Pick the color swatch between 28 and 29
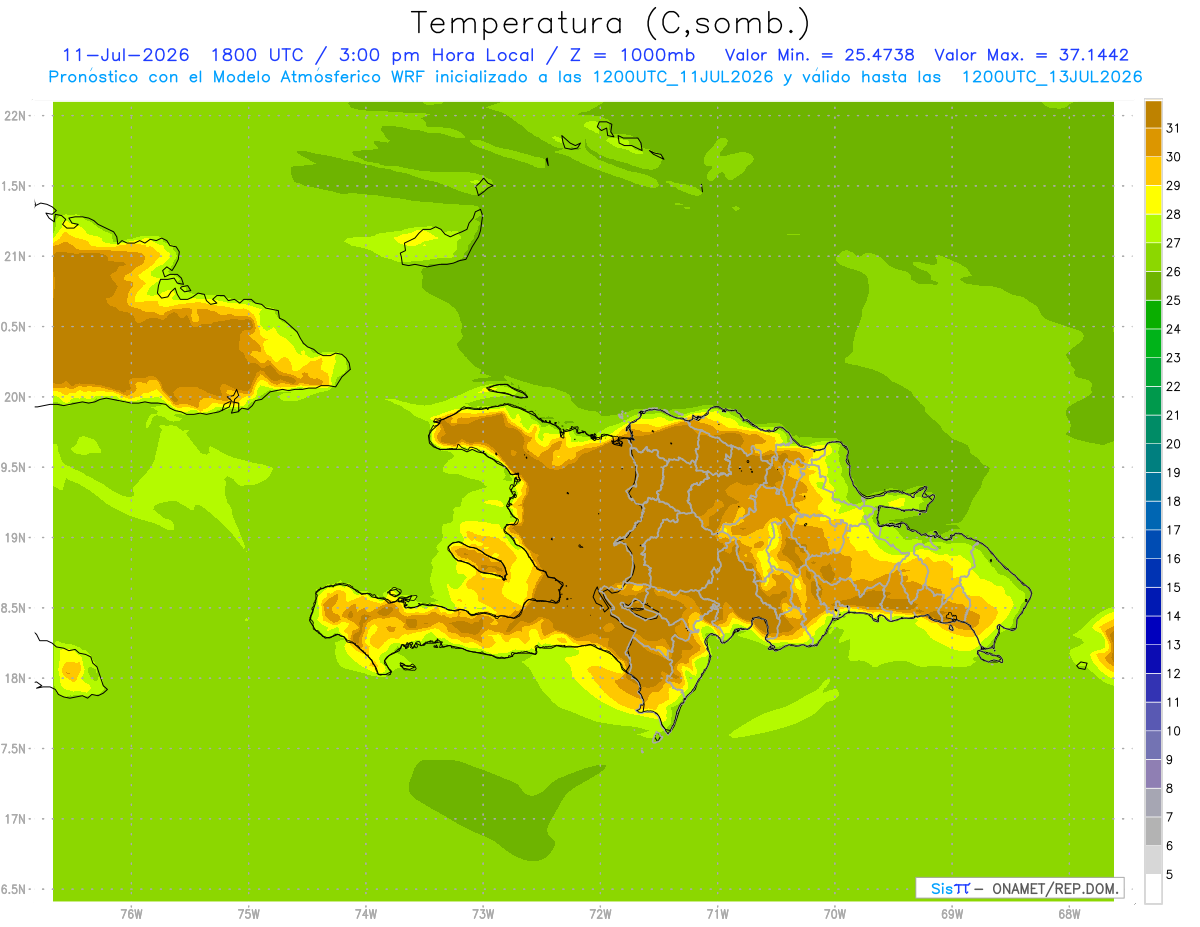Viewport: 1200px width, 927px height. tap(1153, 199)
